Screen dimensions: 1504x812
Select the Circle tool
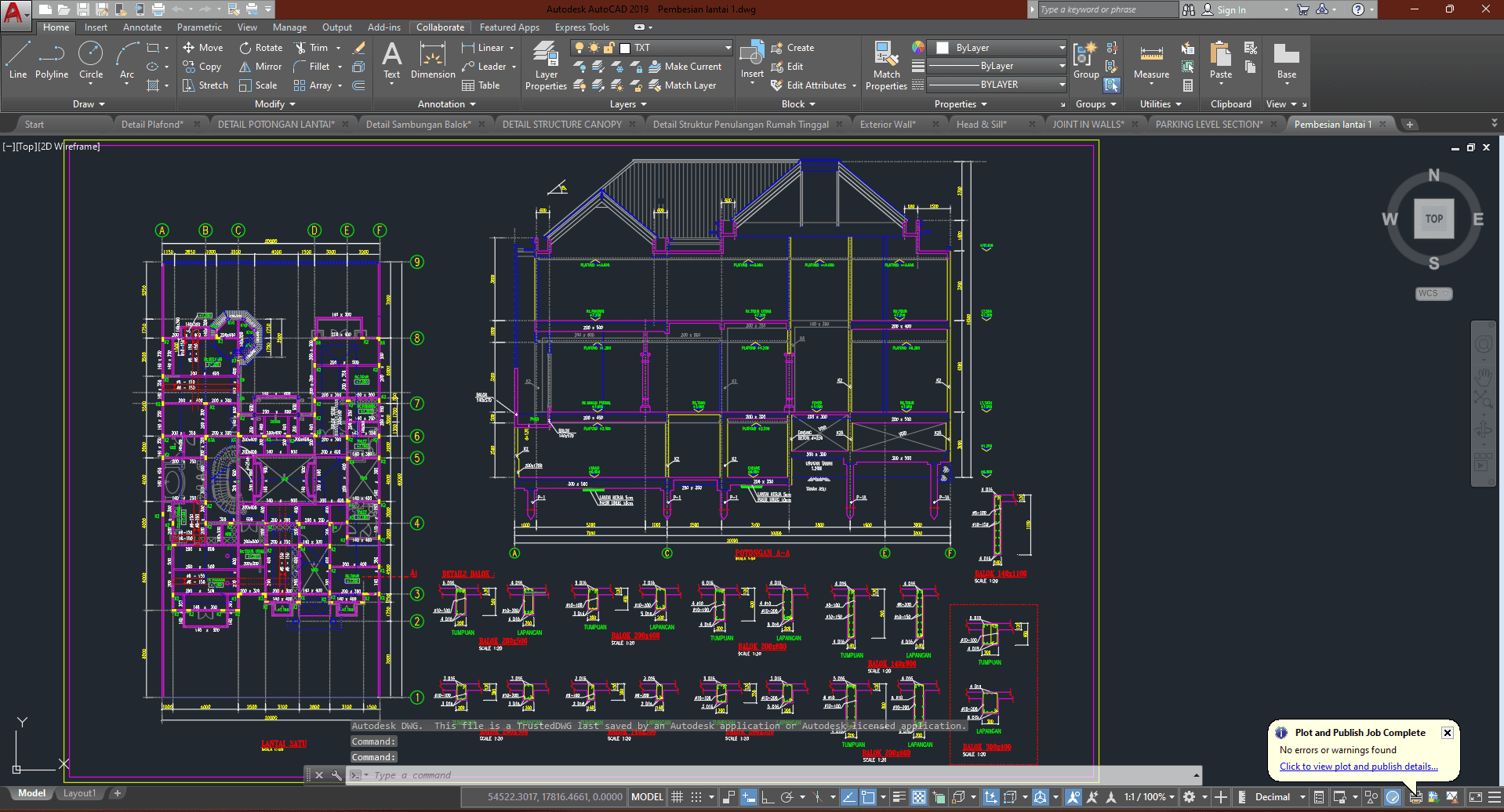[x=91, y=61]
